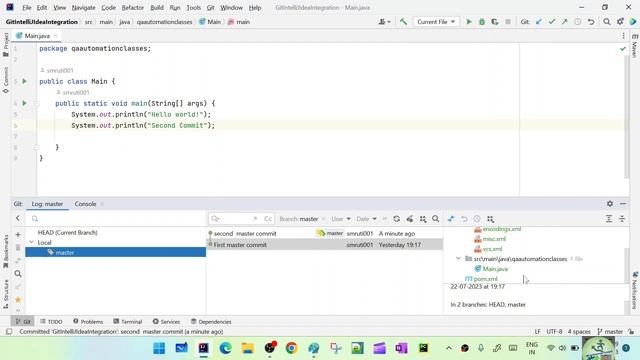Open the Dependencies tool window
The height and width of the screenshot is (360, 640).
tap(211, 322)
